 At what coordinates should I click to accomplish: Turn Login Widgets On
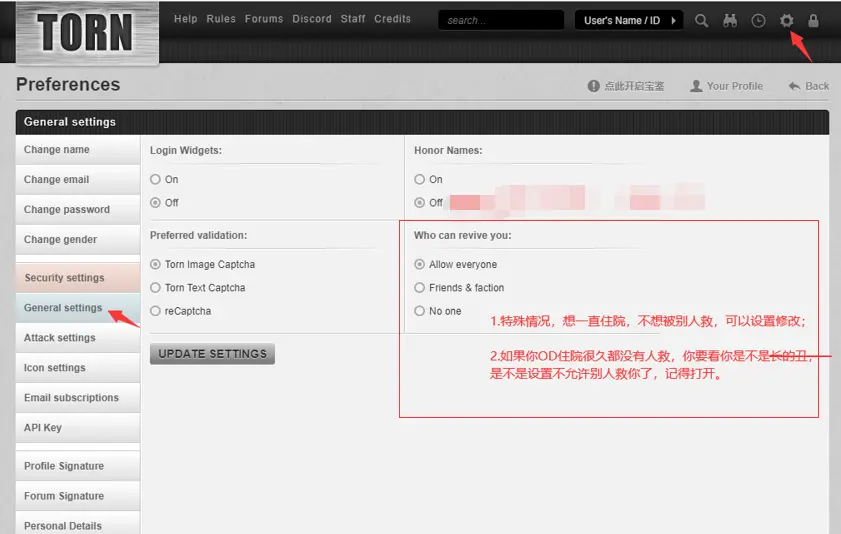155,180
